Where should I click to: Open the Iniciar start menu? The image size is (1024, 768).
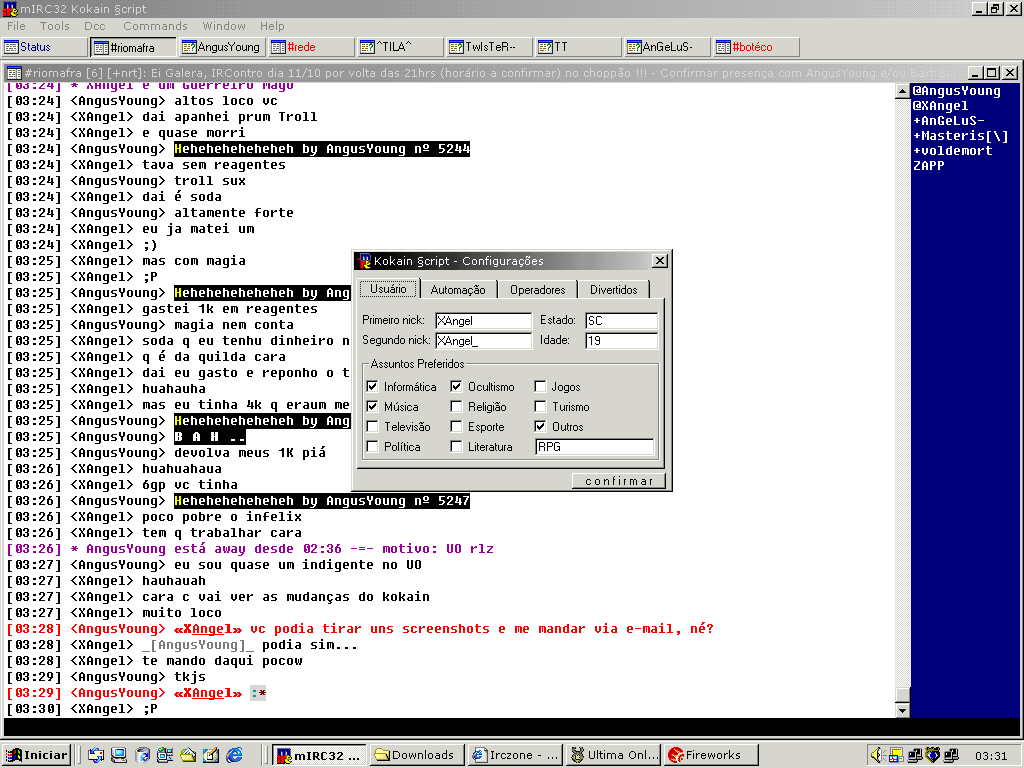point(37,755)
